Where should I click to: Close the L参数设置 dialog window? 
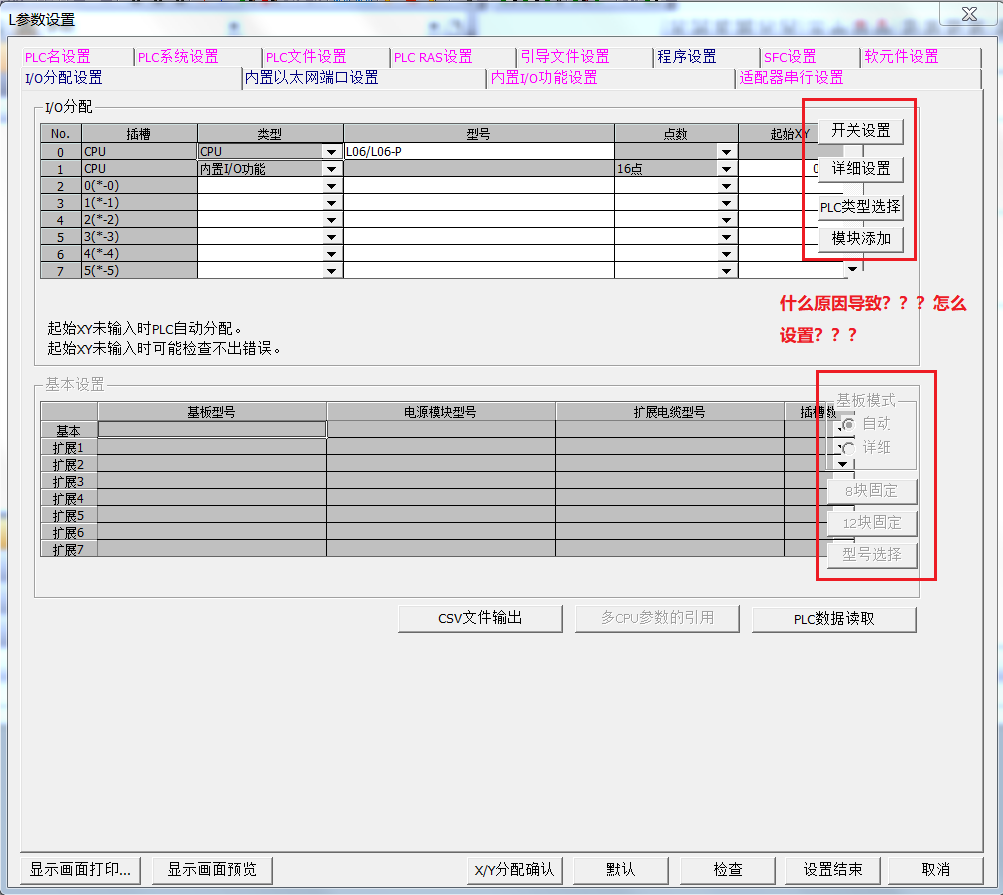point(968,14)
